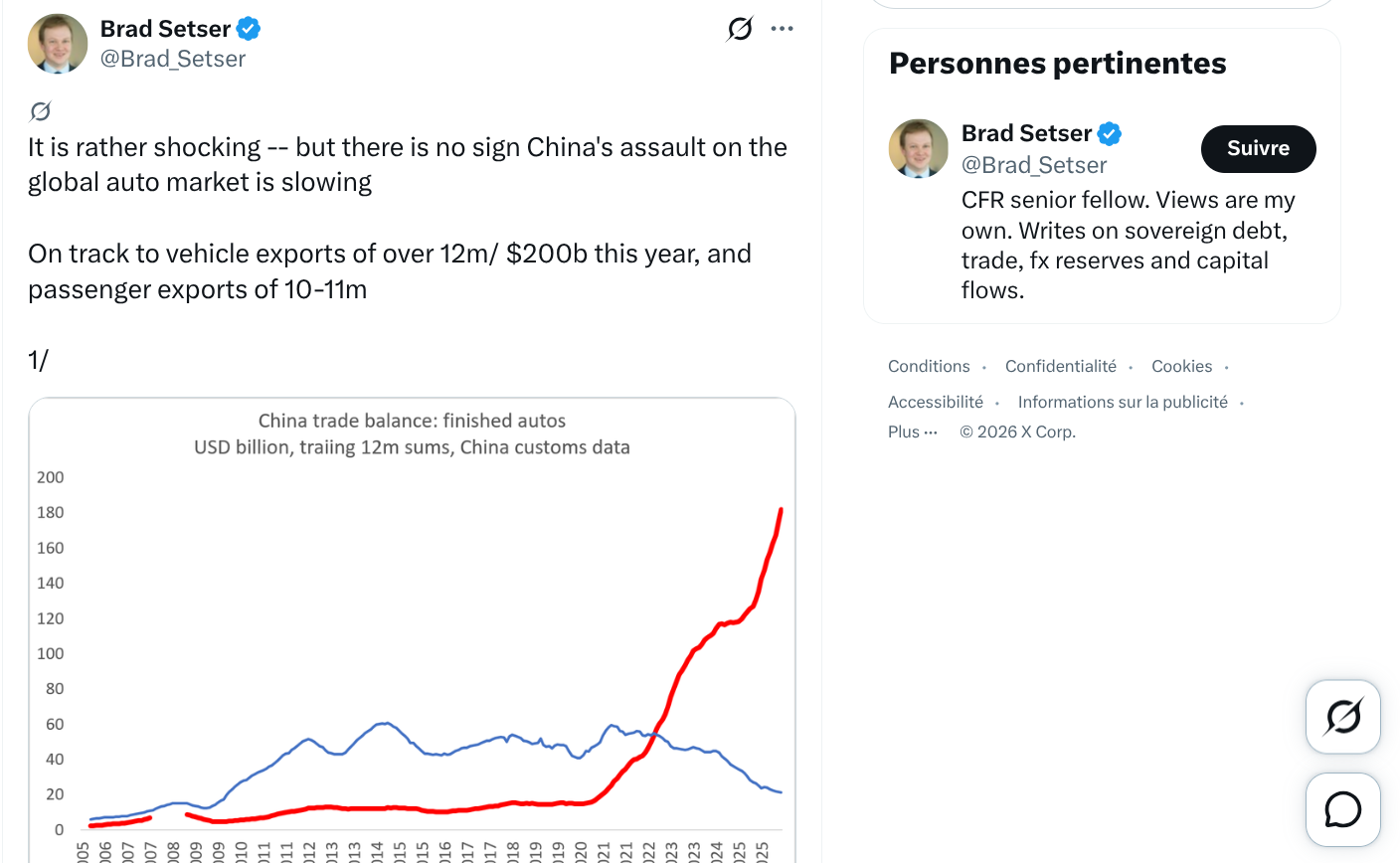Open the Accessibilité footer link
The width and height of the screenshot is (1400, 863).
pyautogui.click(x=936, y=402)
